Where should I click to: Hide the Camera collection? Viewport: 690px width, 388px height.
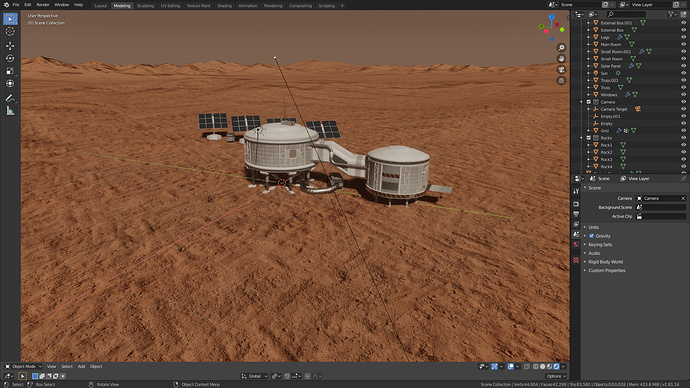(683, 102)
